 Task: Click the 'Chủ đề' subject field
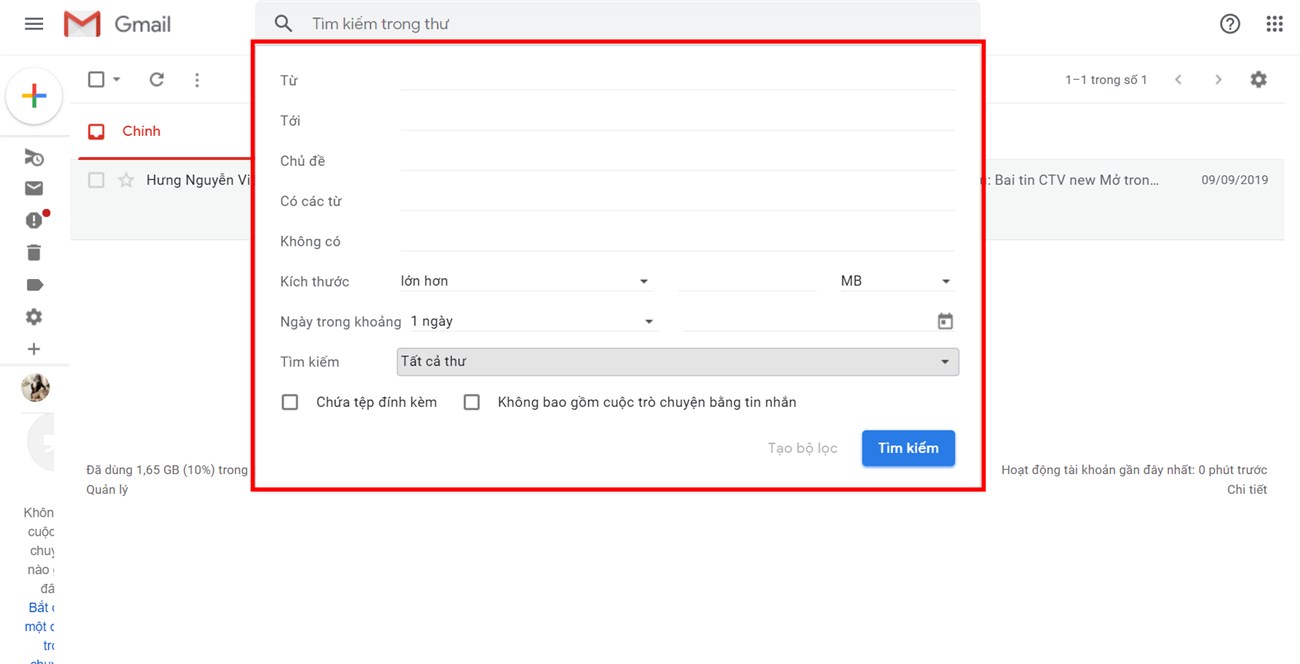pos(677,160)
